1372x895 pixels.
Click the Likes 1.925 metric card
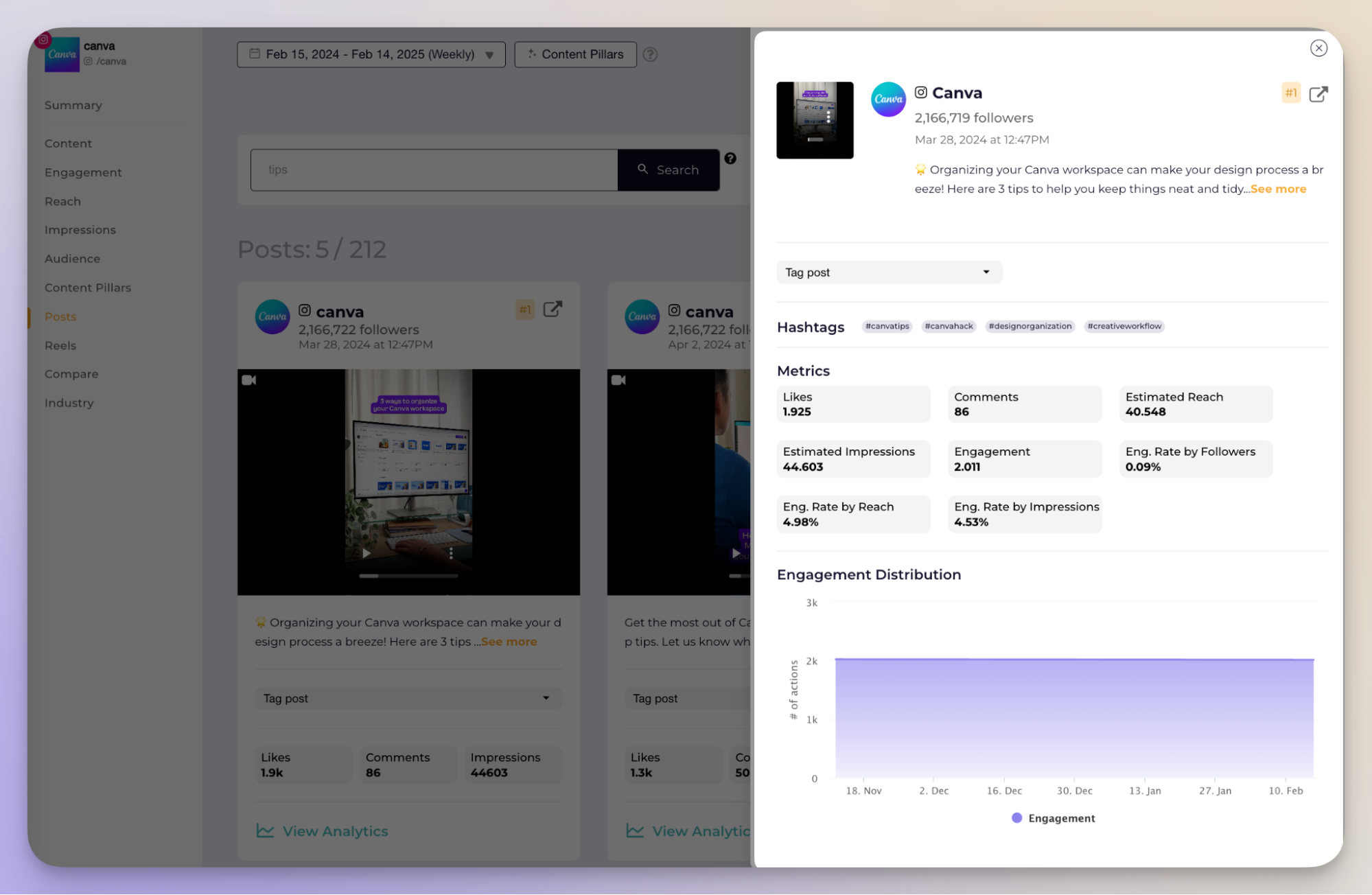853,404
